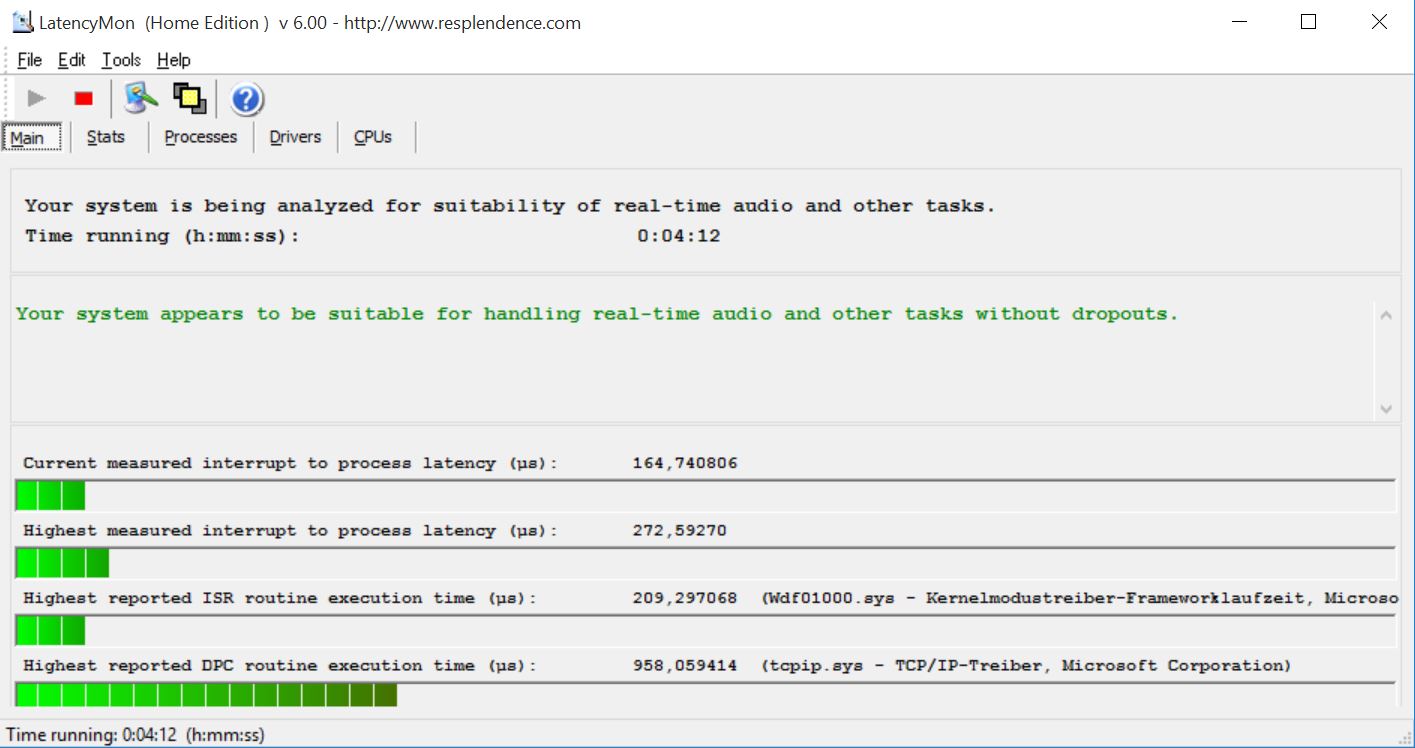
Task: Click the current latency value 164,740806
Action: 685,463
